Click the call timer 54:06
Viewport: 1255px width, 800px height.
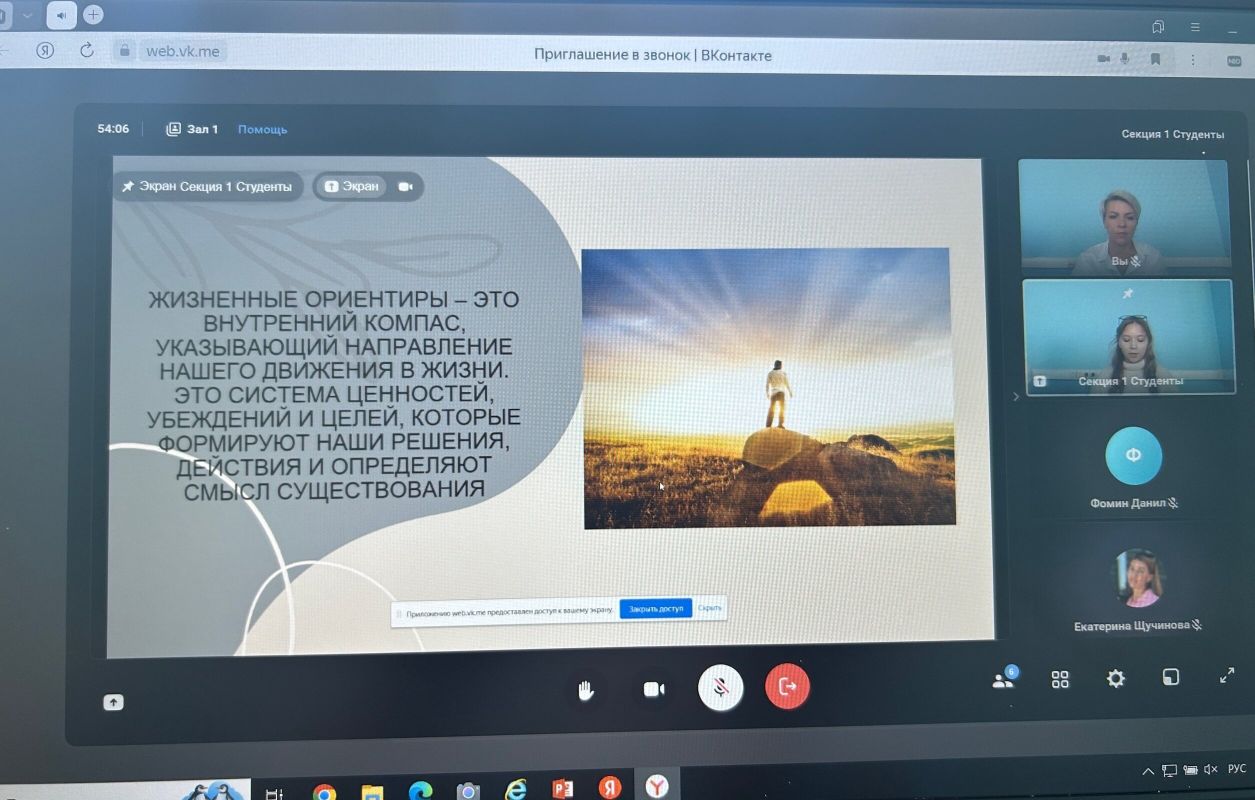tap(113, 129)
